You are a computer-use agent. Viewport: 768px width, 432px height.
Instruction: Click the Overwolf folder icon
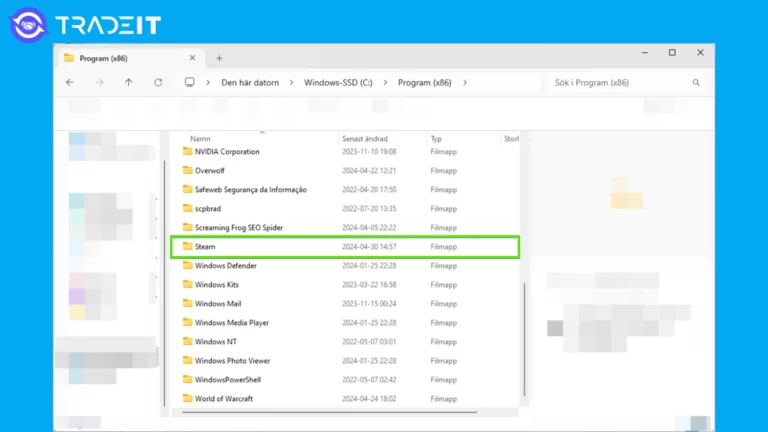(x=188, y=170)
